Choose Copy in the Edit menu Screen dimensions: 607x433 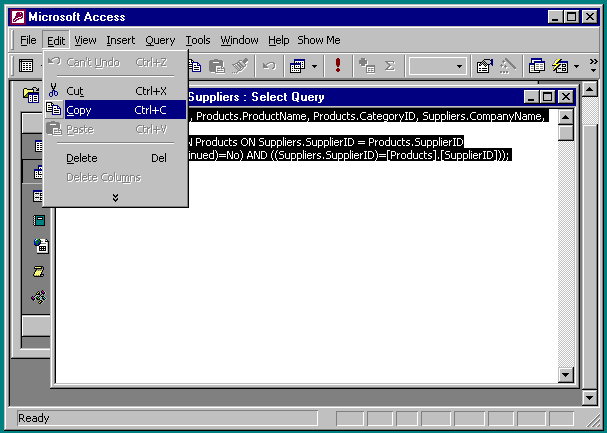[x=116, y=110]
